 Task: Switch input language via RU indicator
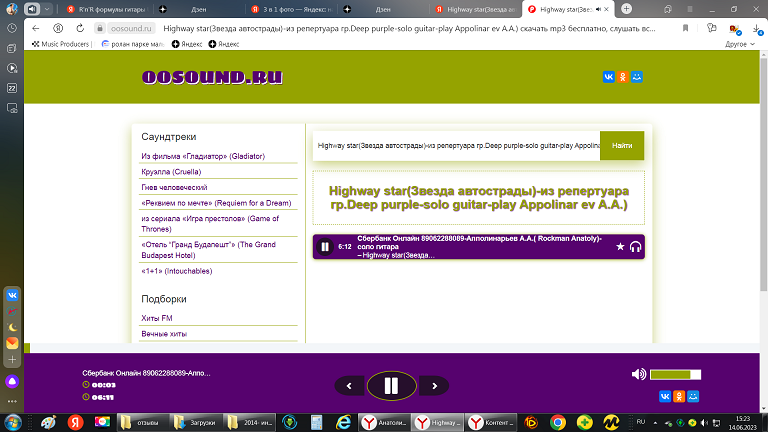pyautogui.click(x=641, y=422)
